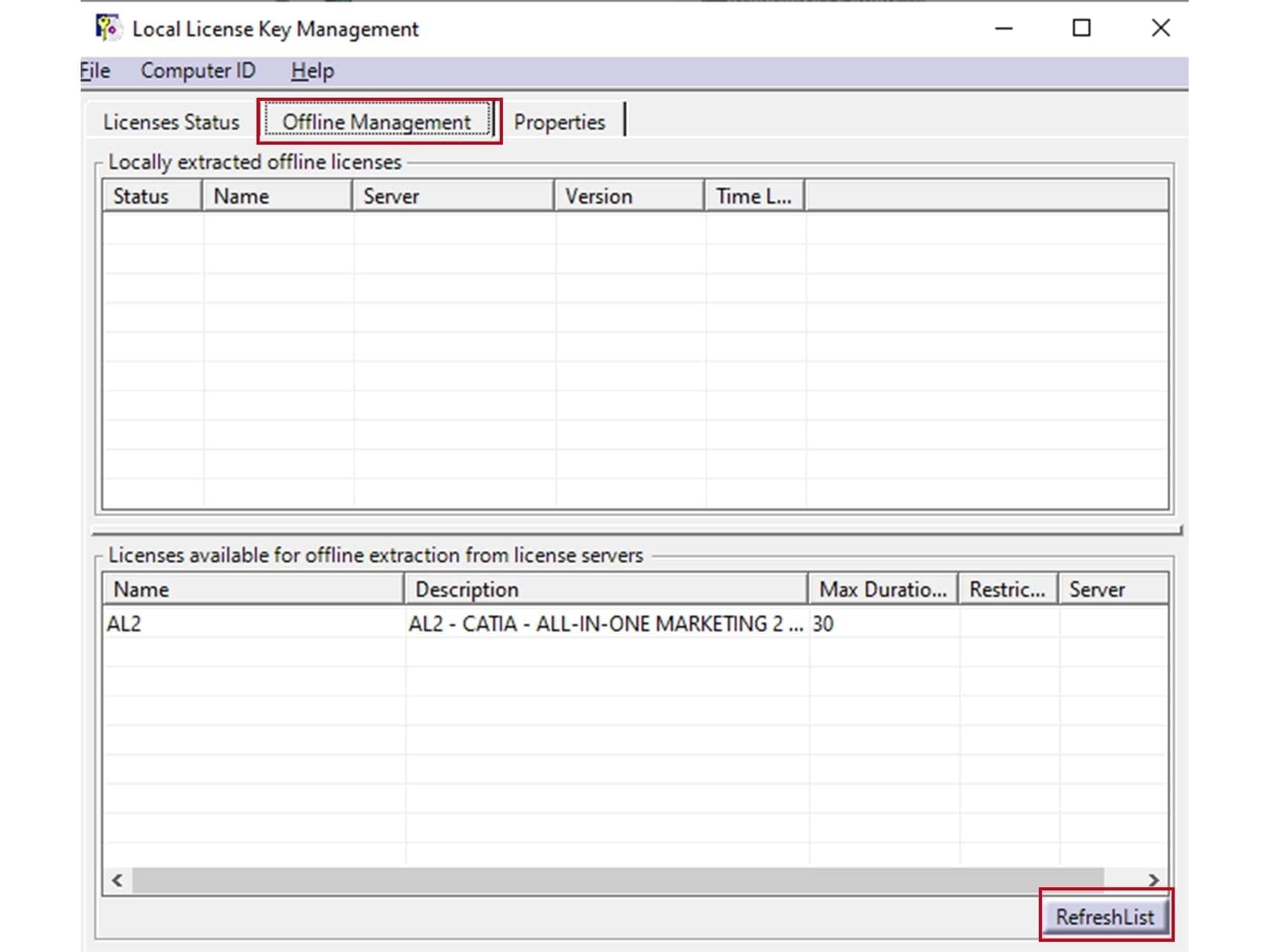Click the Description column header

[606, 589]
